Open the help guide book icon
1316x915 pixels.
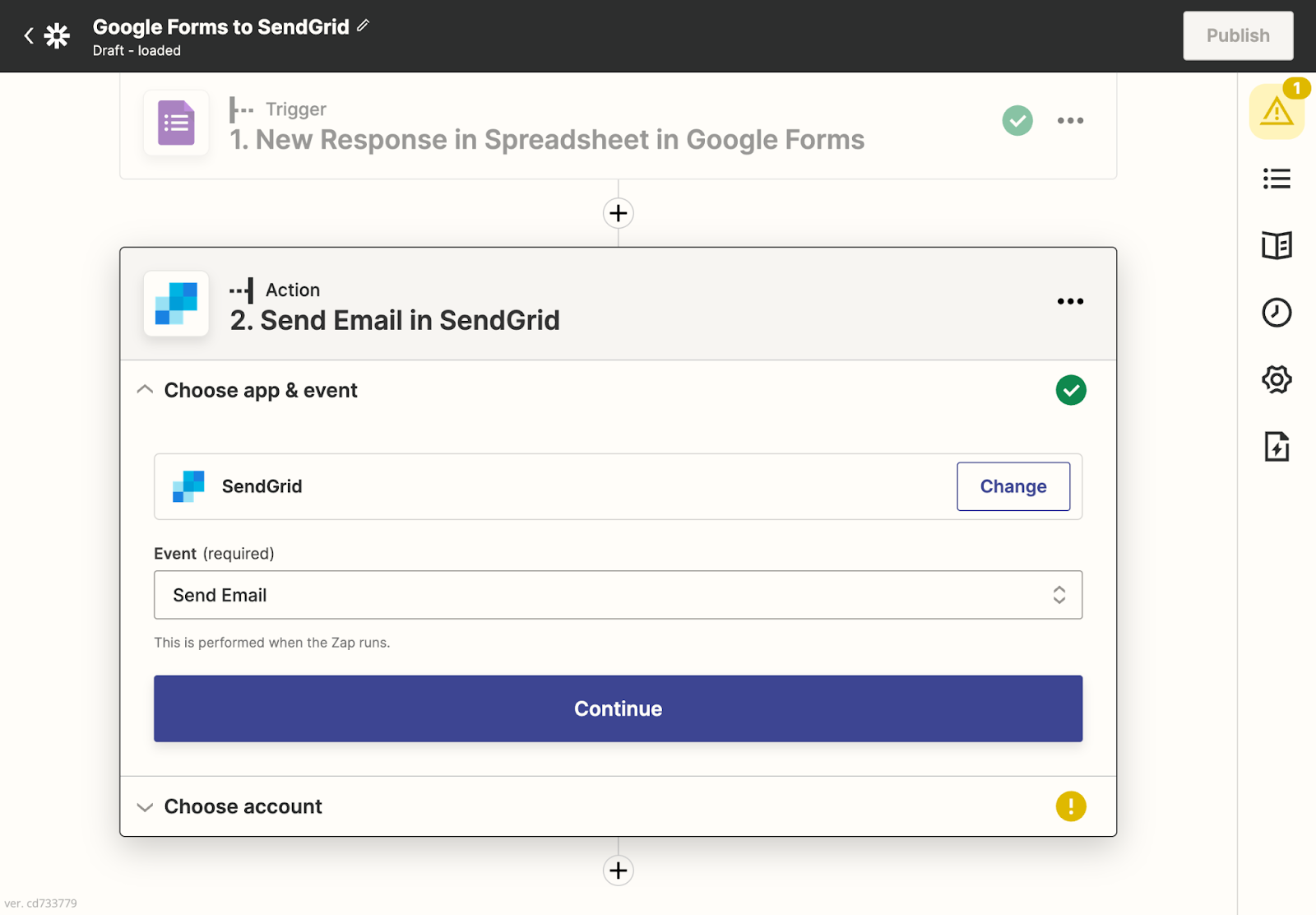pos(1277,245)
